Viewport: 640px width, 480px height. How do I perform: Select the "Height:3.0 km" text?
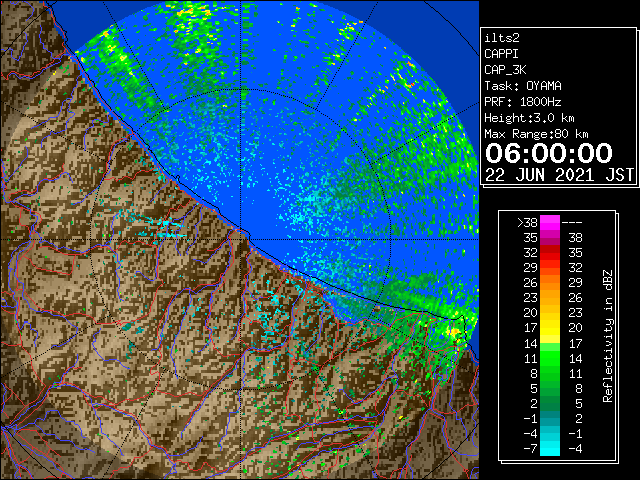pyautogui.click(x=529, y=118)
